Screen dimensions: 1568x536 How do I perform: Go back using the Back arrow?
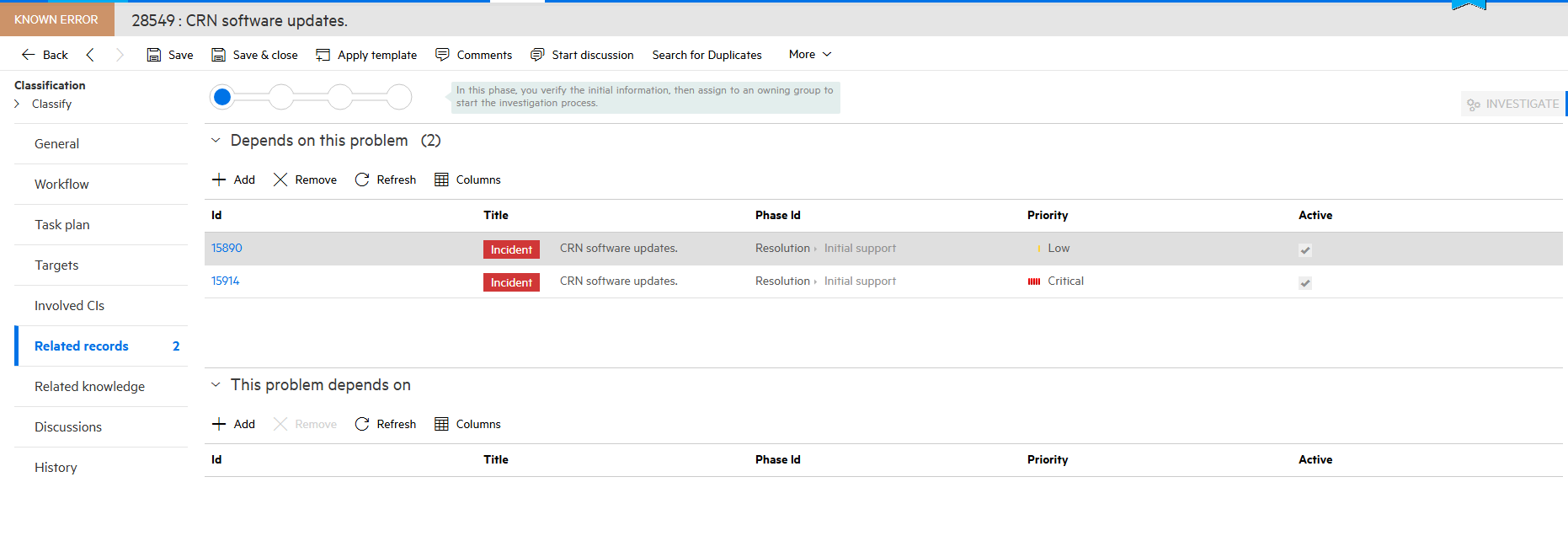pos(29,55)
